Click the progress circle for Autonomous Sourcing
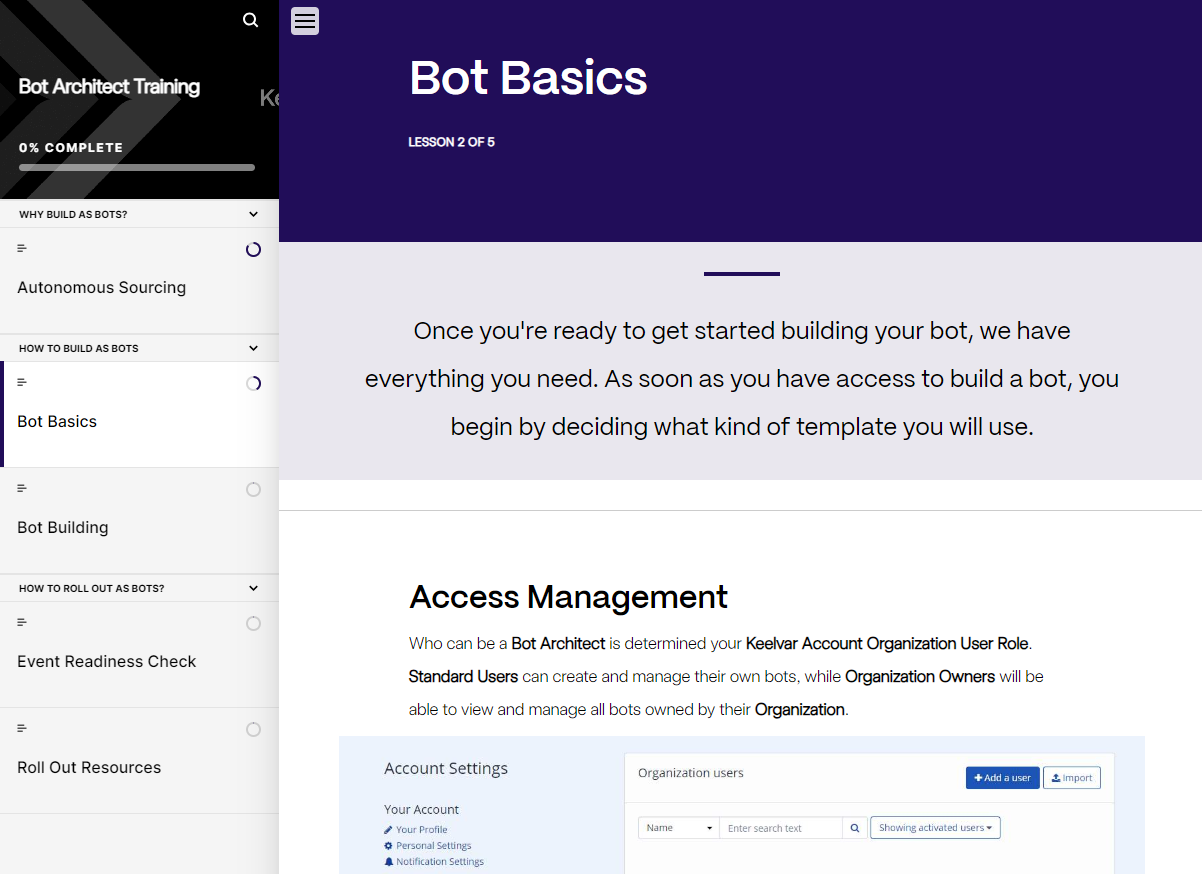 253,250
